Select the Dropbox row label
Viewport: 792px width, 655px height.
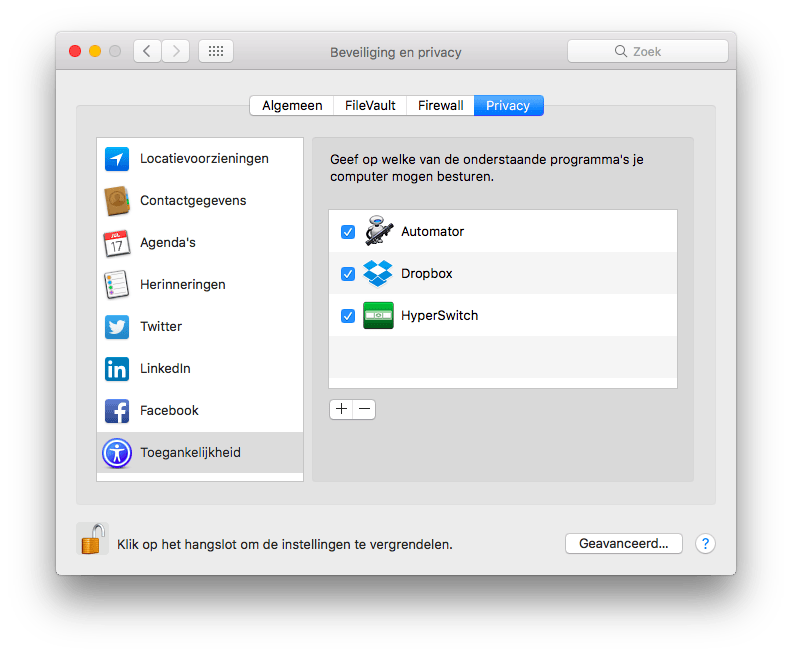427,274
